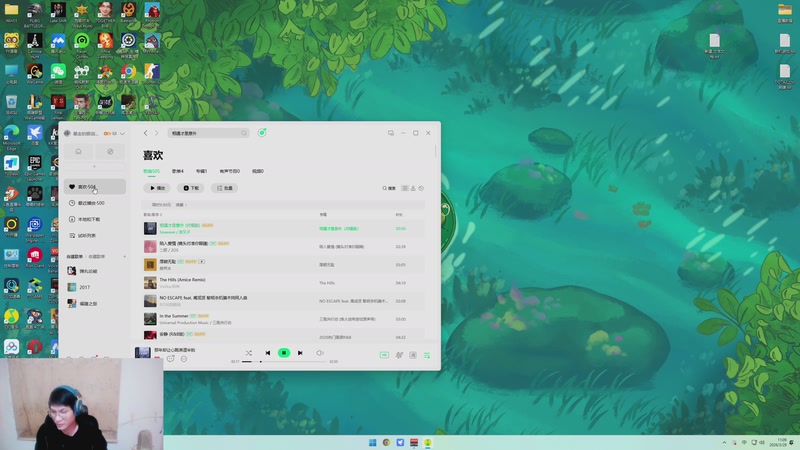Select the currently playing green song row
Screen dimensions: 800x450
pyautogui.click(x=284, y=229)
